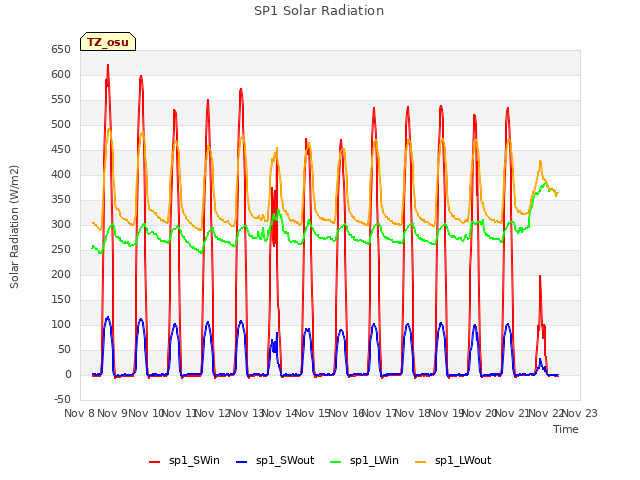Viewport: 640px width, 480px height.
Task: Click the Nov 23 x-axis tick label
Action: coord(580,413)
